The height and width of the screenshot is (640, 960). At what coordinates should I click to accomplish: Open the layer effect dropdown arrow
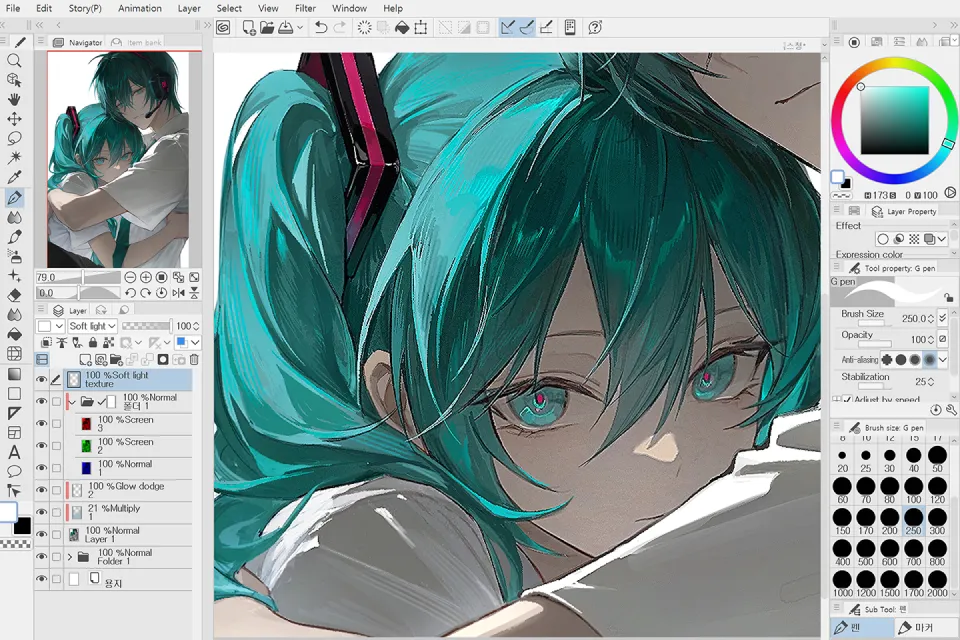click(x=942, y=239)
